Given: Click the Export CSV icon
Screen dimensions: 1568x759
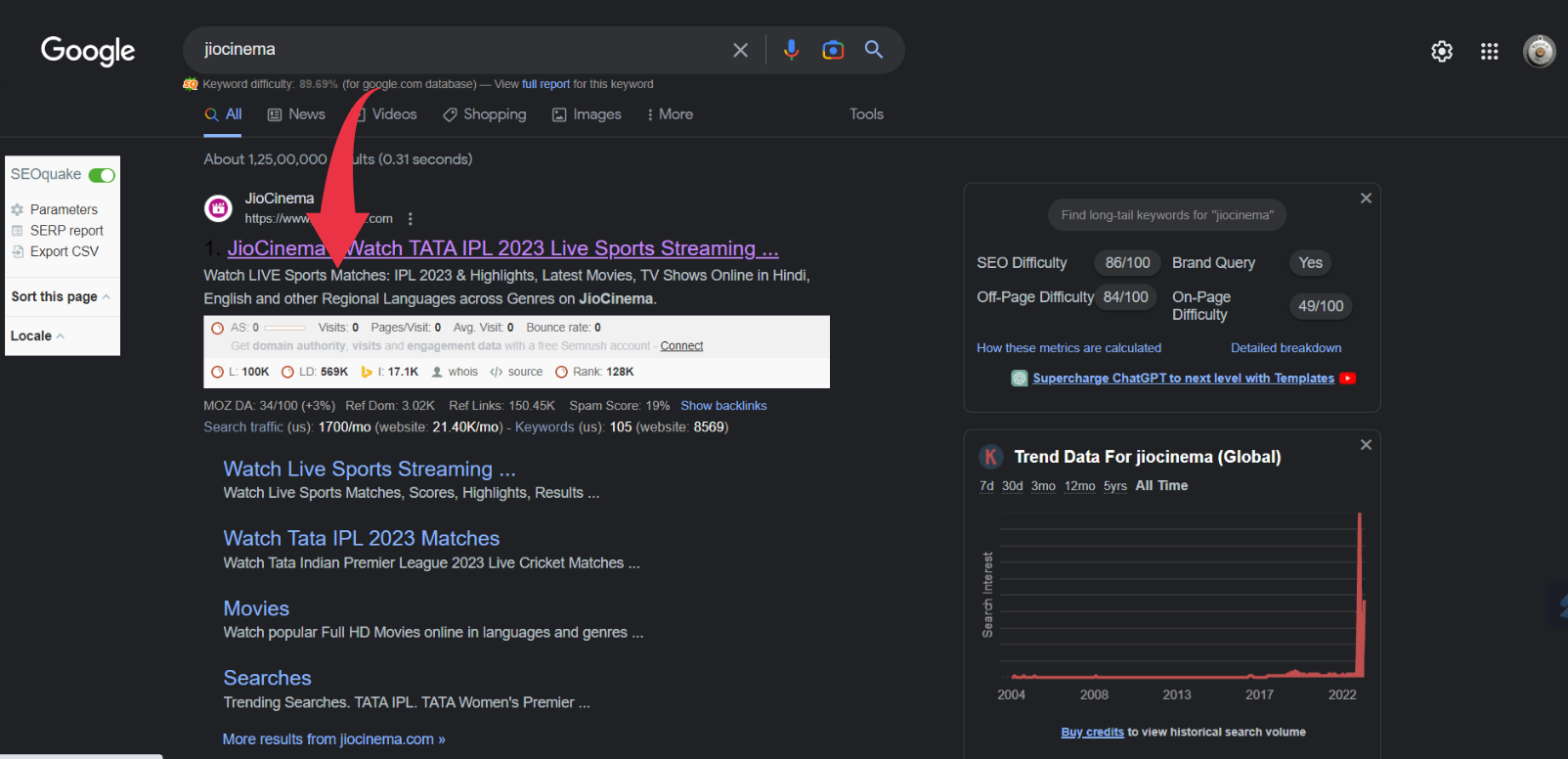Looking at the screenshot, I should click(17, 251).
